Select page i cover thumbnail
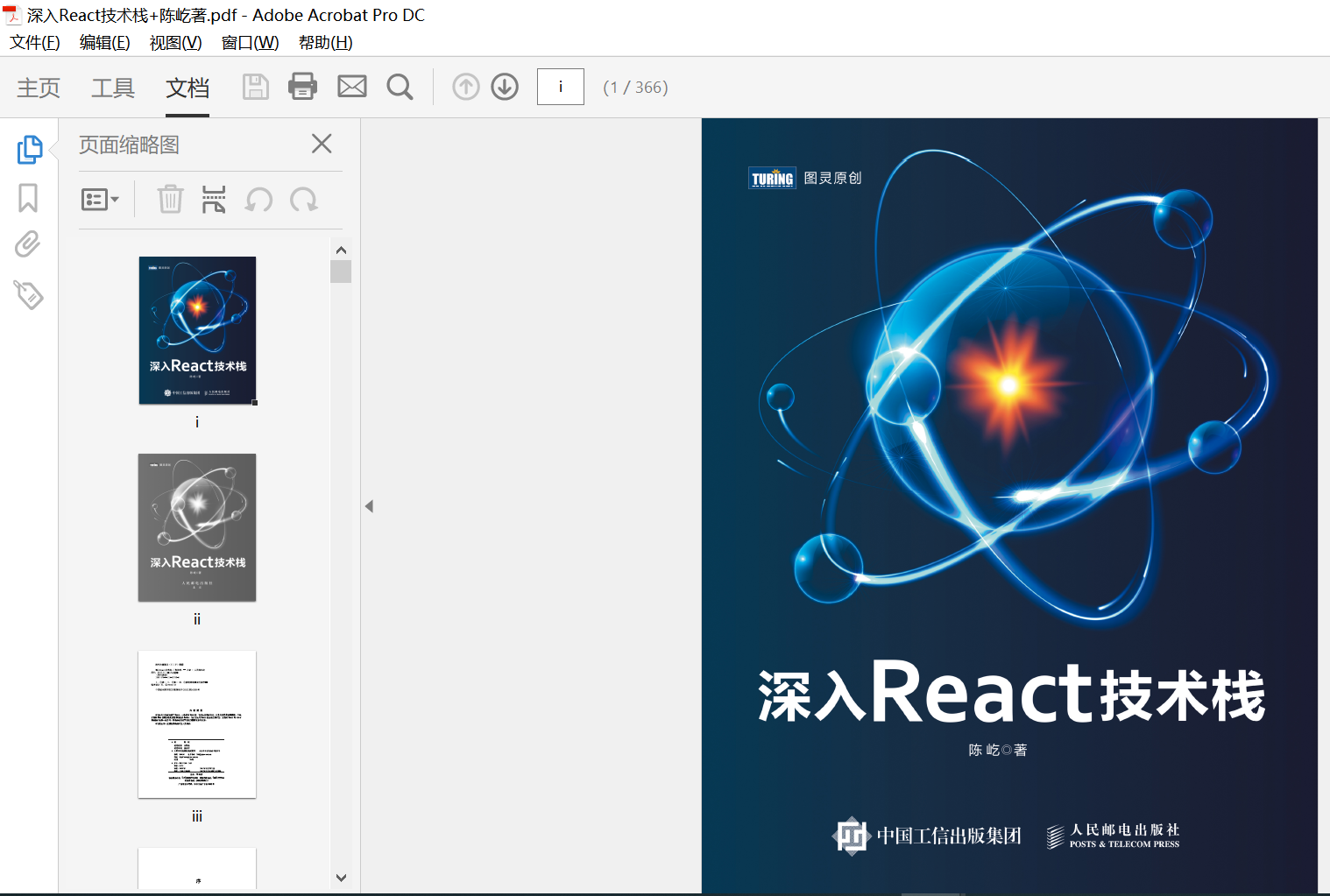The image size is (1330, 896). [x=197, y=330]
